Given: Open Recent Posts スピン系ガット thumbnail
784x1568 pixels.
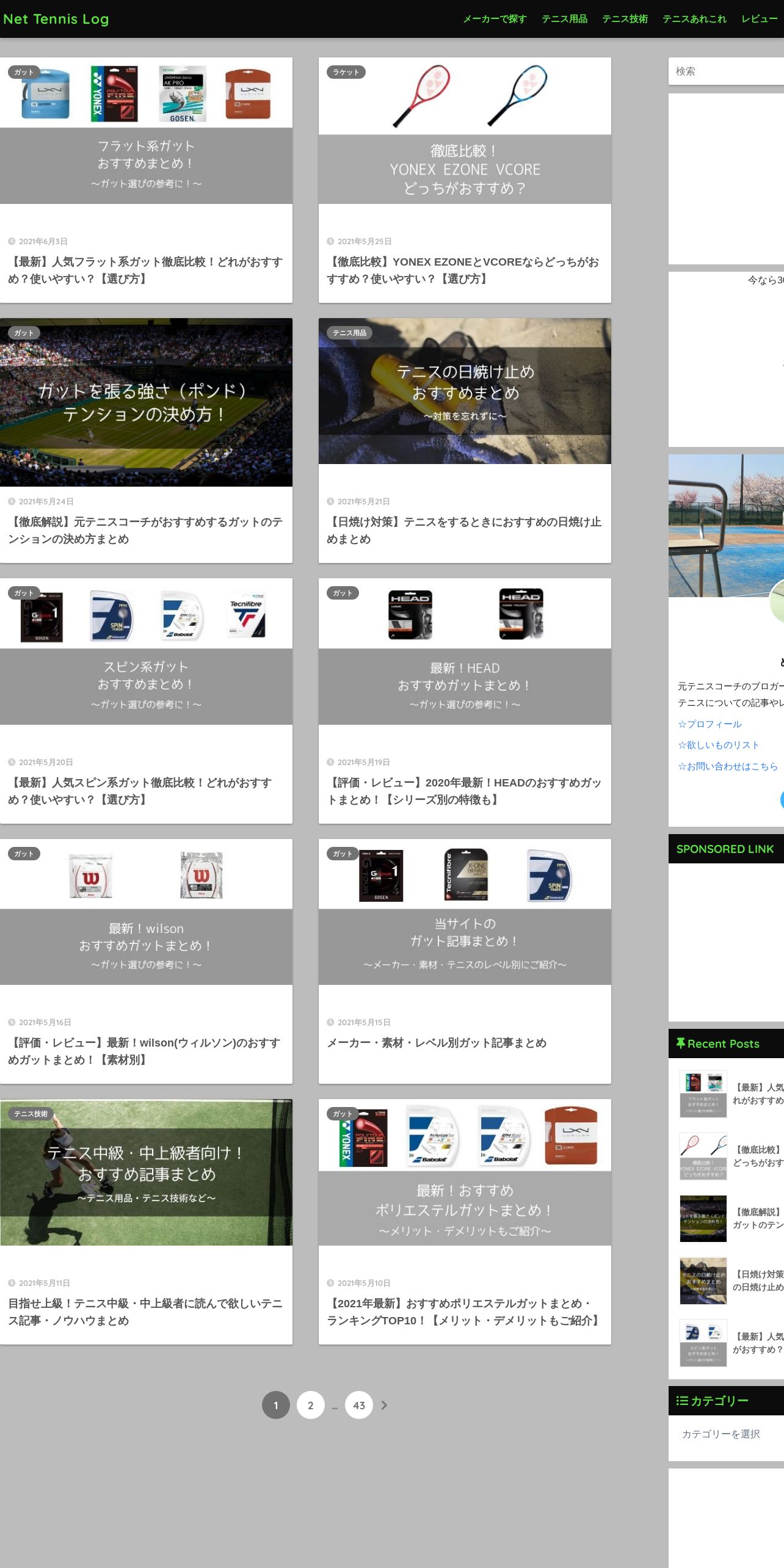Looking at the screenshot, I should click(703, 1343).
